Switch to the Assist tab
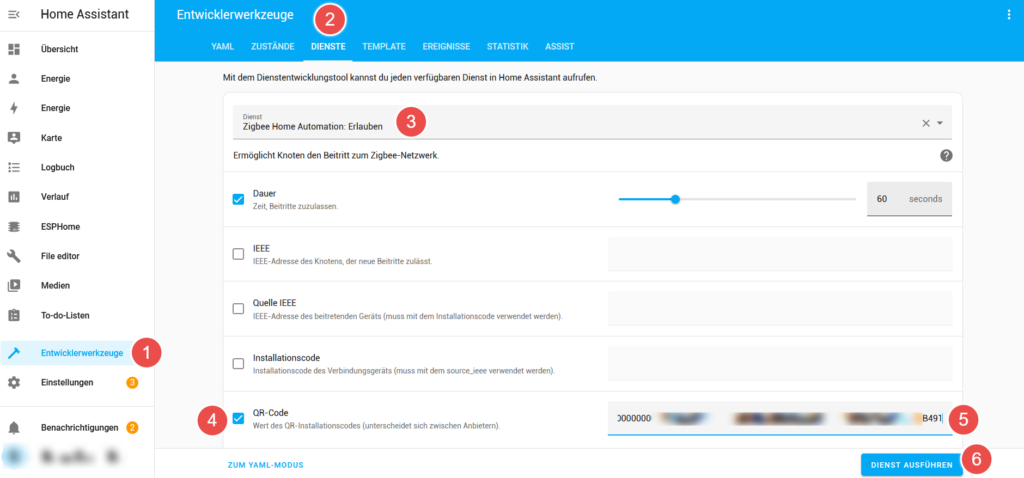This screenshot has width=1024, height=478. tap(560, 46)
